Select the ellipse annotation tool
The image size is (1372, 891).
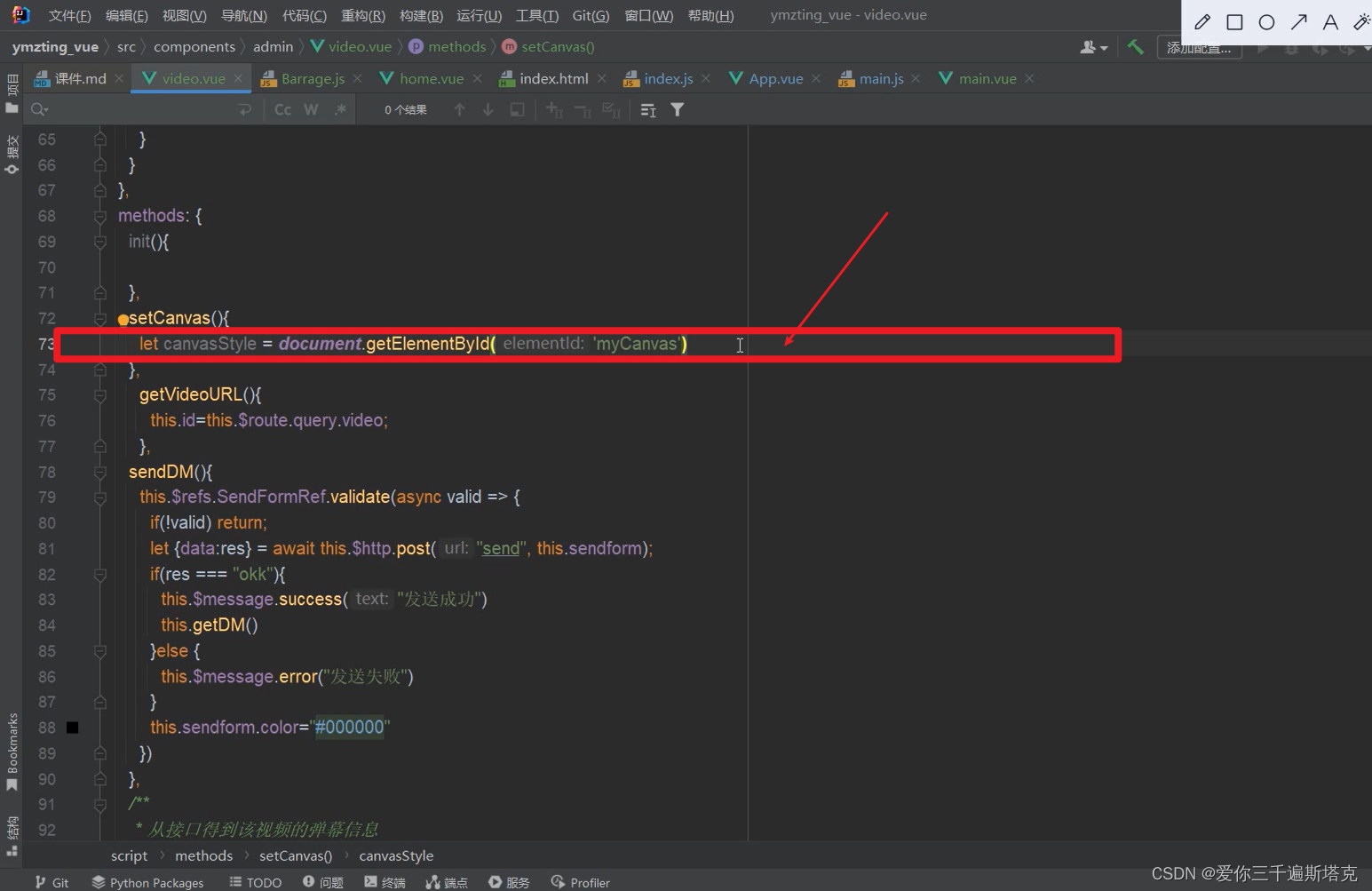(x=1266, y=22)
